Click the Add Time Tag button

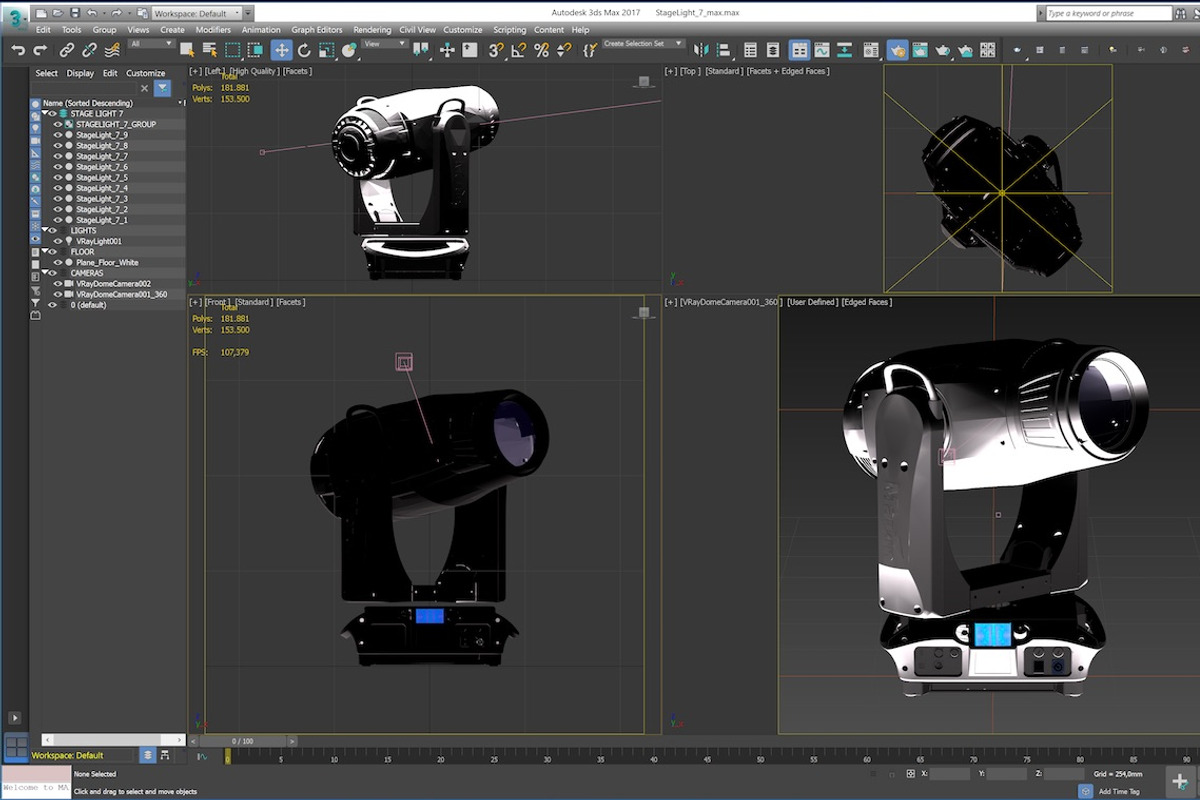coord(1118,791)
